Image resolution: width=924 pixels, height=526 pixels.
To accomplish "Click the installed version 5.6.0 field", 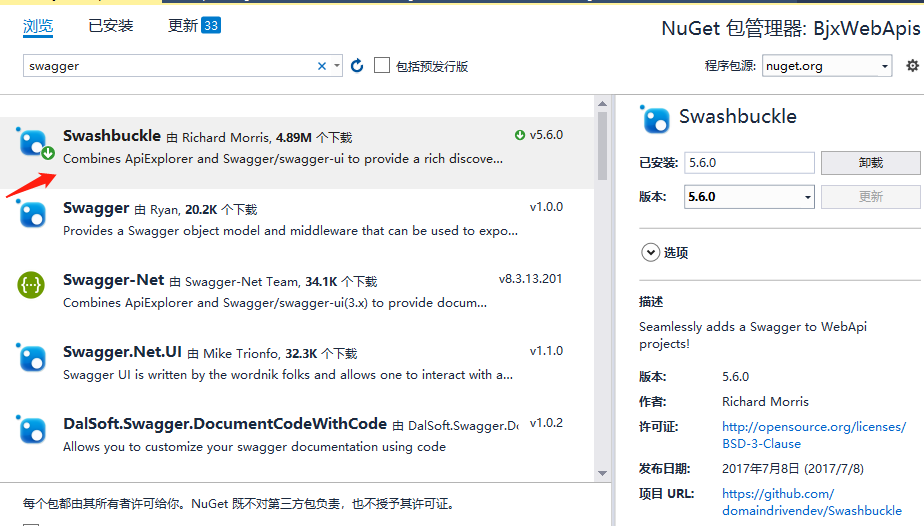I will pos(750,163).
